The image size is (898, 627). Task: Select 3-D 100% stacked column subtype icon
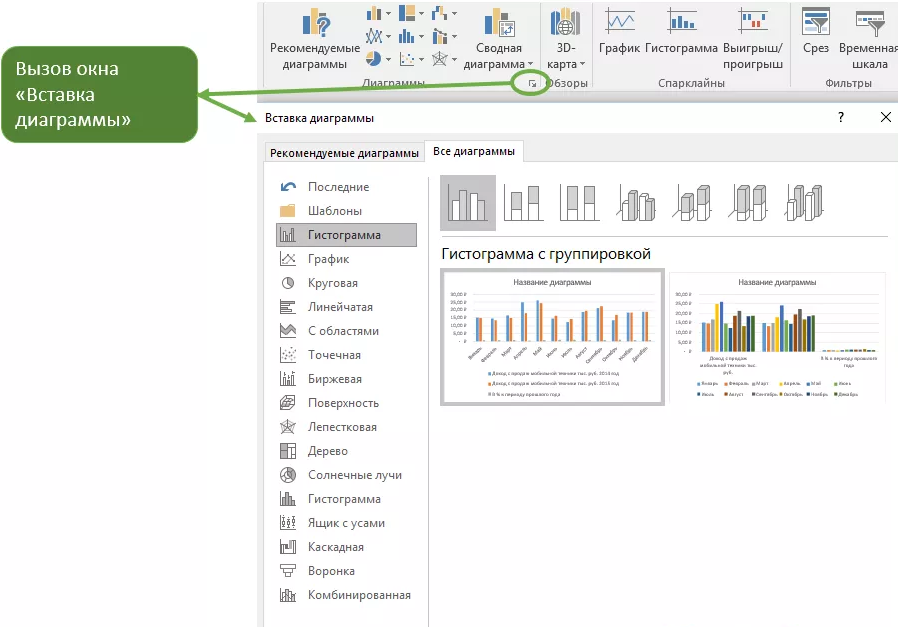[748, 203]
